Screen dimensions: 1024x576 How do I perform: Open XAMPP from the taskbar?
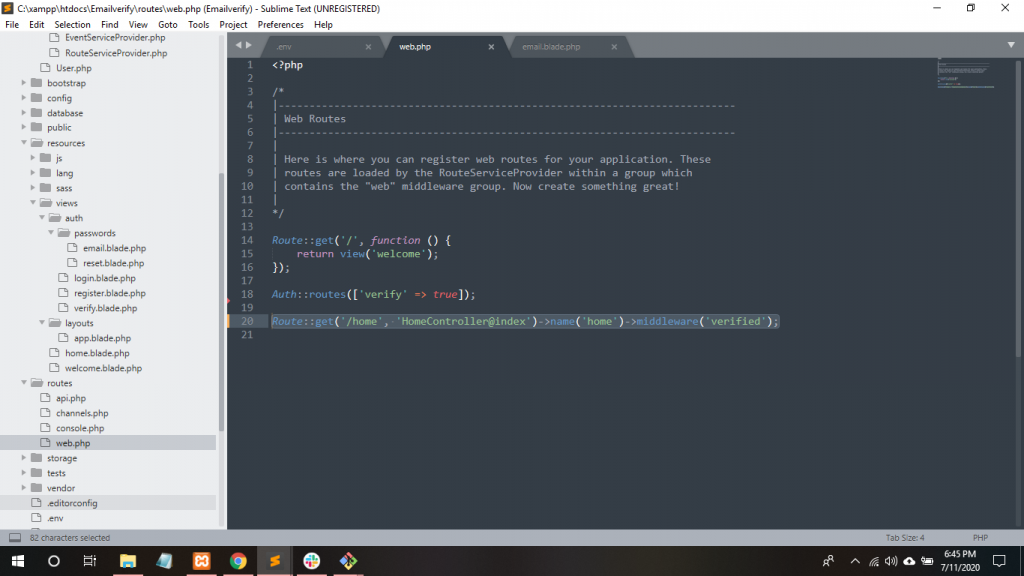pos(200,561)
